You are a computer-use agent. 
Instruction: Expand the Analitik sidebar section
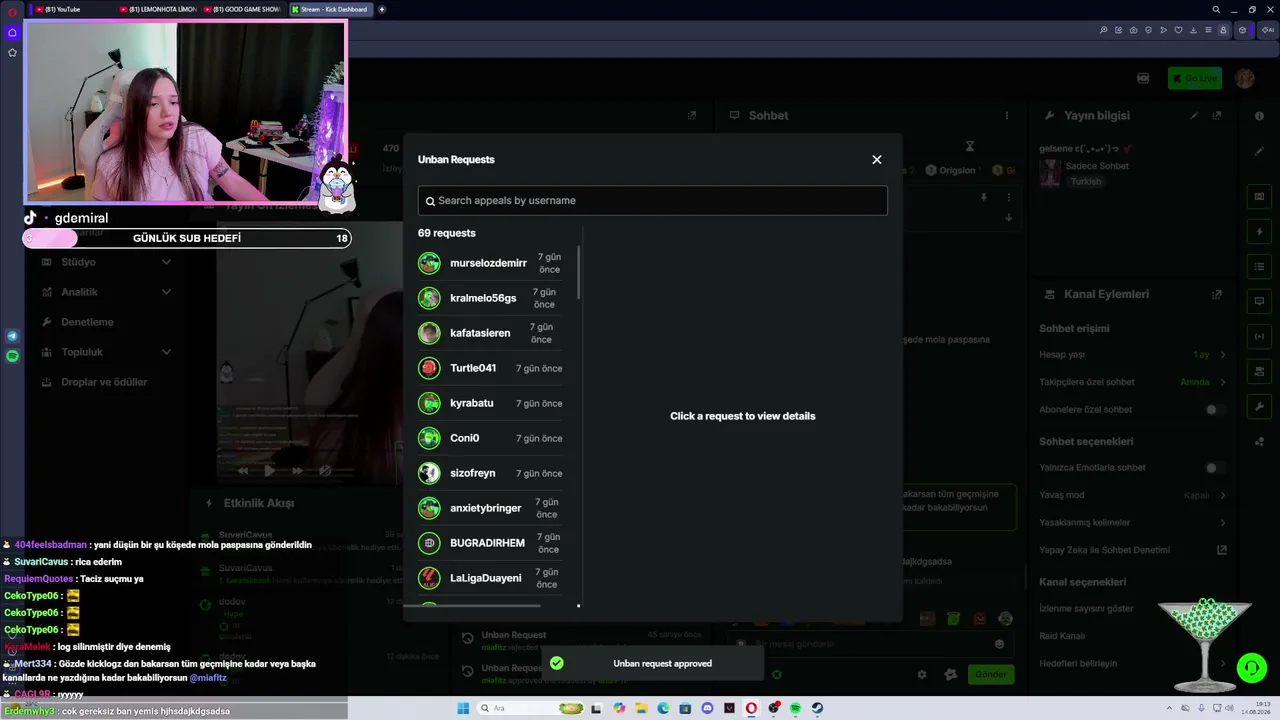click(106, 292)
